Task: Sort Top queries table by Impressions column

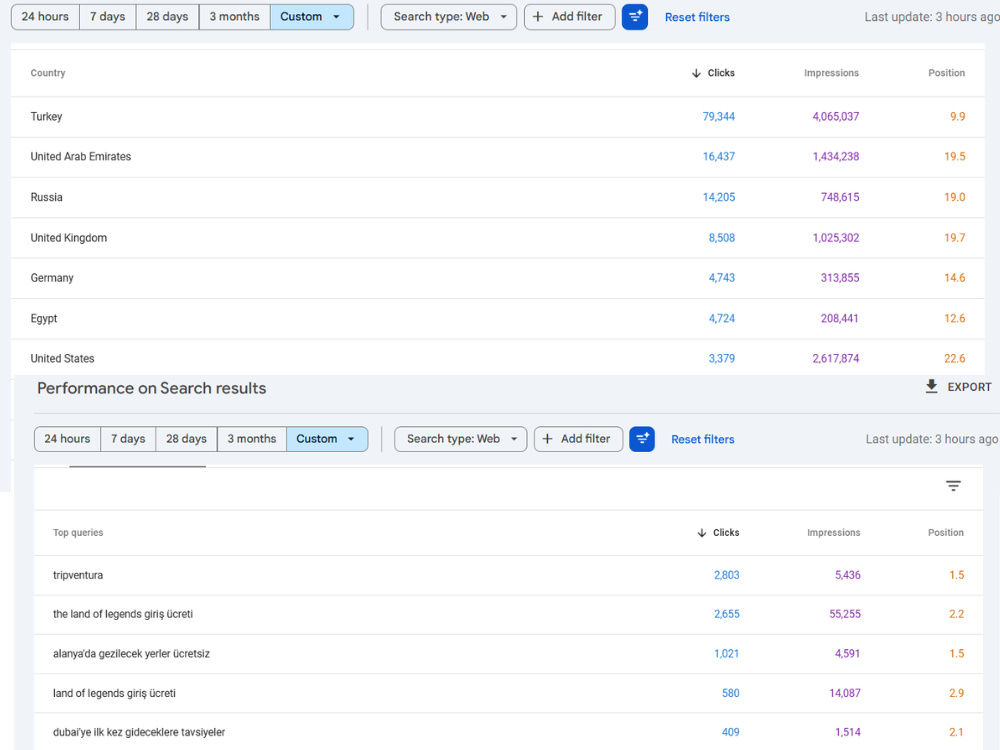Action: tap(833, 533)
